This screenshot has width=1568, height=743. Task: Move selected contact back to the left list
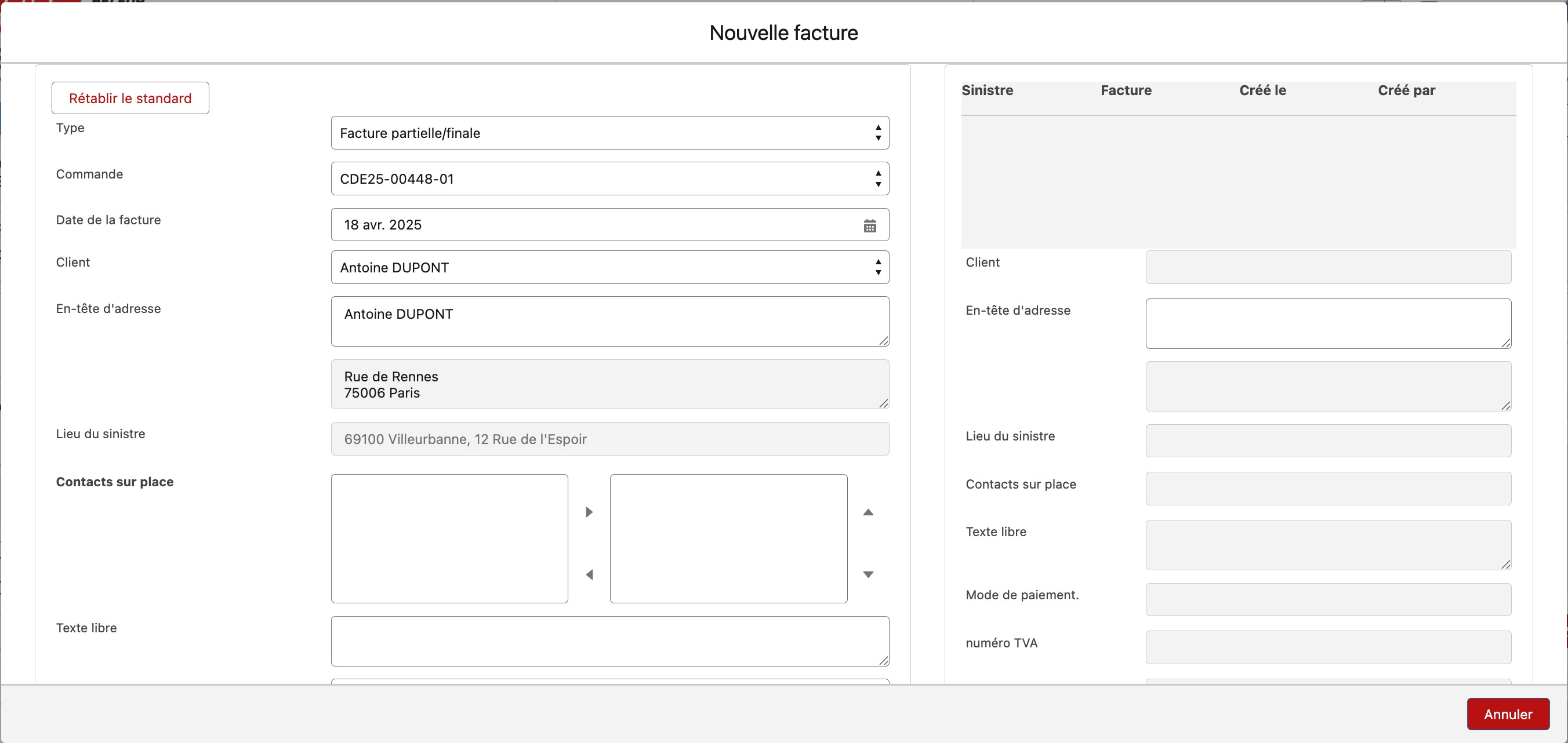[589, 574]
